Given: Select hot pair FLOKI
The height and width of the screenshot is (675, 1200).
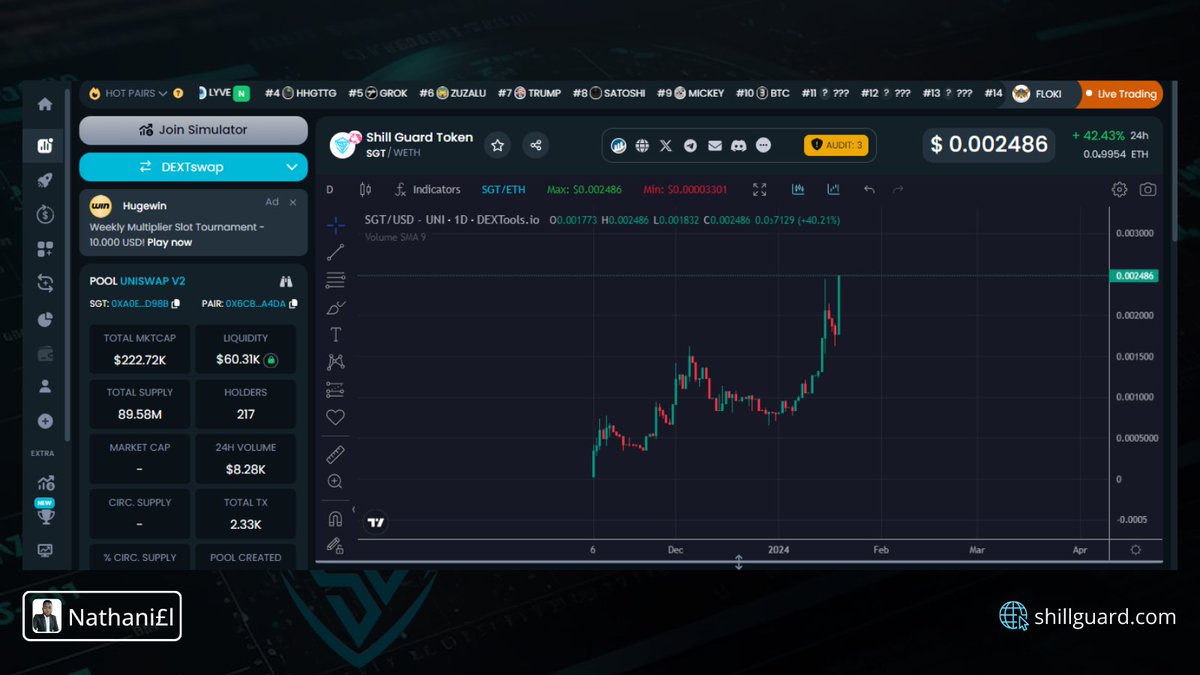Looking at the screenshot, I should coord(1036,94).
